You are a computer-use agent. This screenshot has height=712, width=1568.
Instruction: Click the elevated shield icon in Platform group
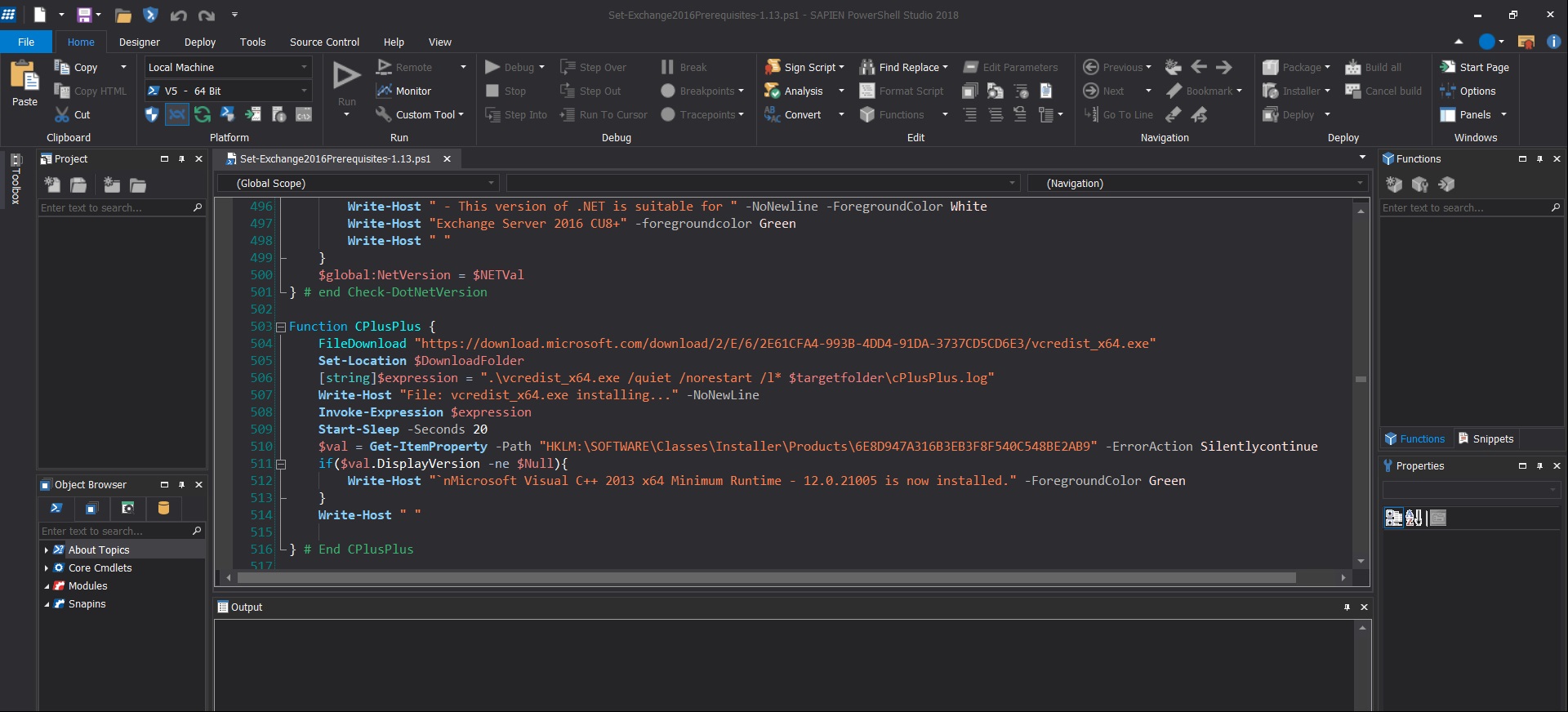151,114
